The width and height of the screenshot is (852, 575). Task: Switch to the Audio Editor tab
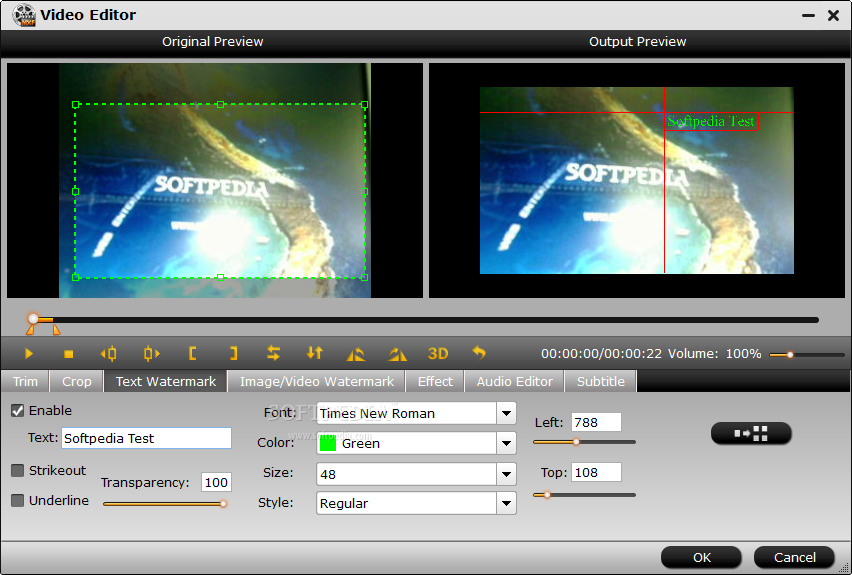point(515,382)
